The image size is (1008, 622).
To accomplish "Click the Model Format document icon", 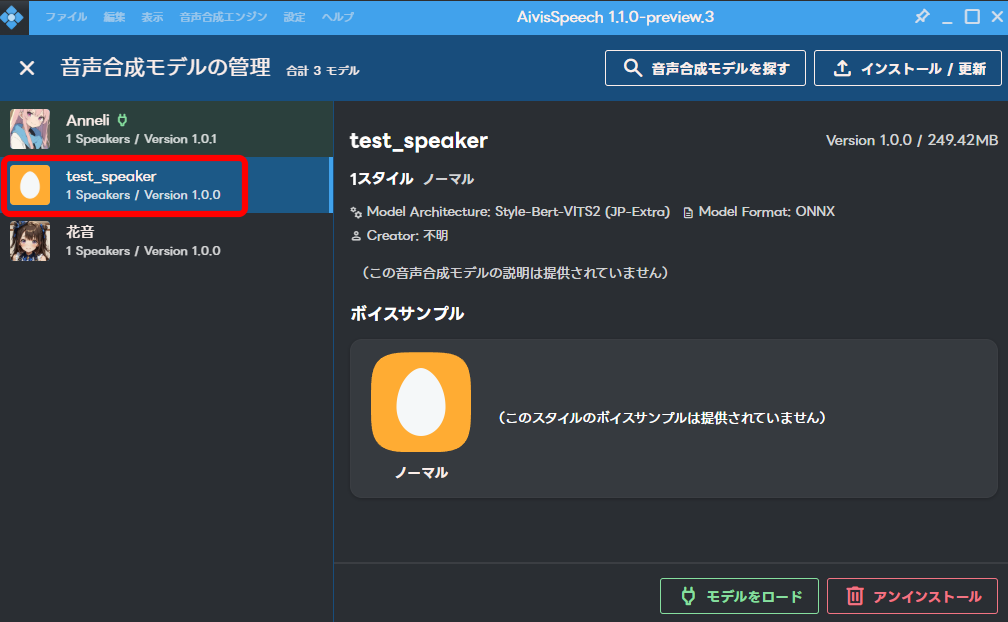I will 688,213.
